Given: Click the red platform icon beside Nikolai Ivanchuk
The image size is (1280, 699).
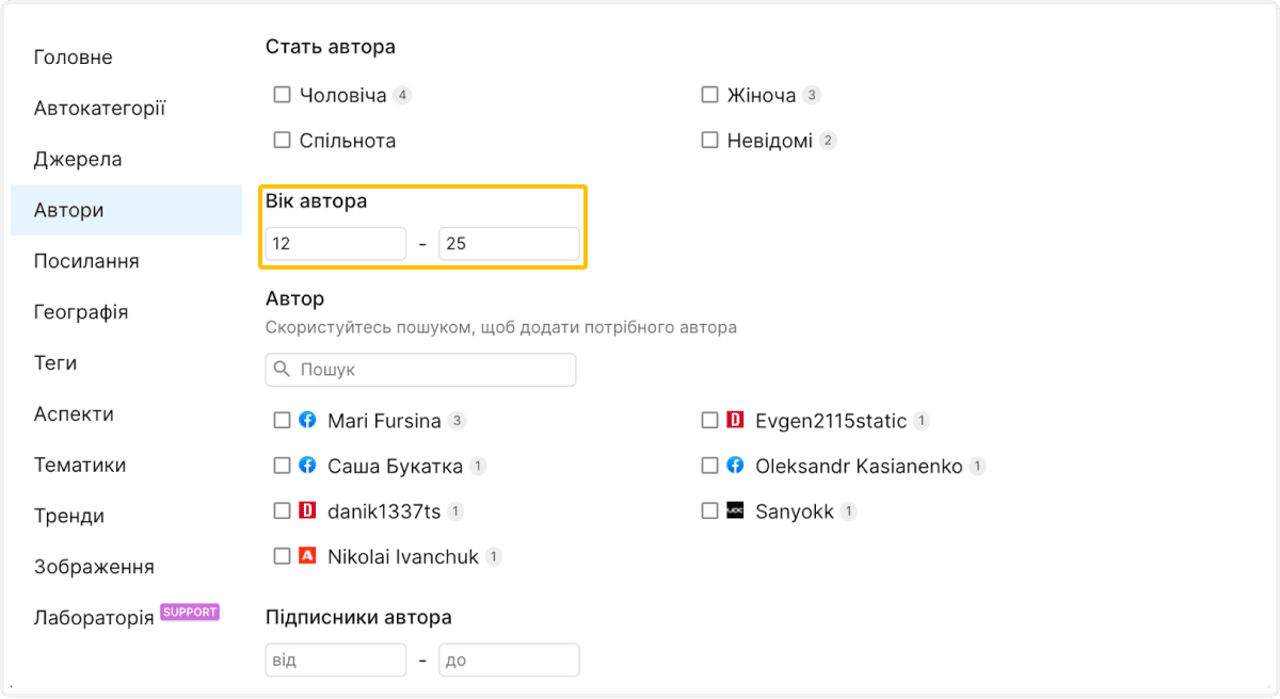Looking at the screenshot, I should (x=308, y=556).
